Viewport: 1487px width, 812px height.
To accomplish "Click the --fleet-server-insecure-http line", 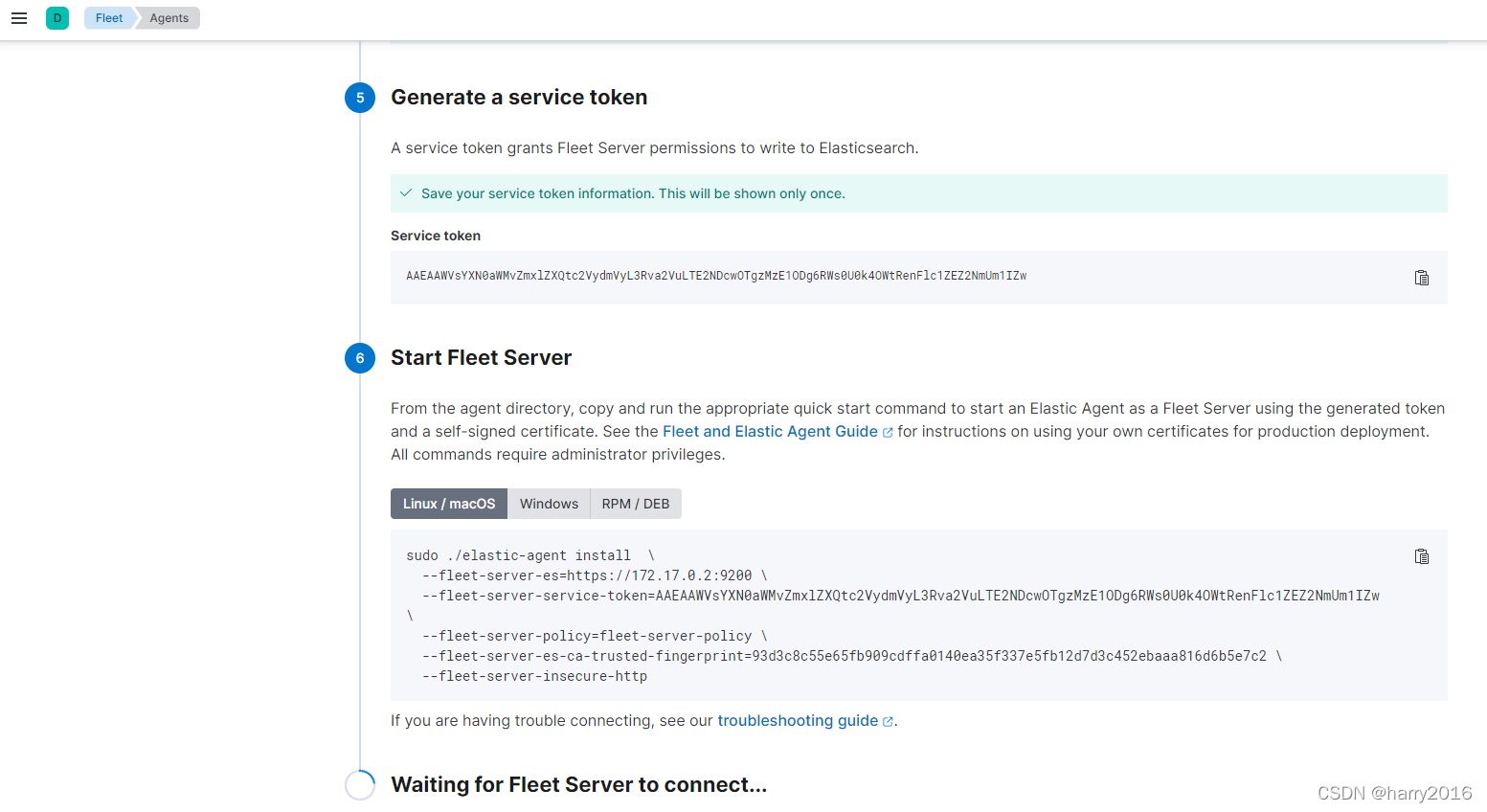I will click(x=534, y=676).
